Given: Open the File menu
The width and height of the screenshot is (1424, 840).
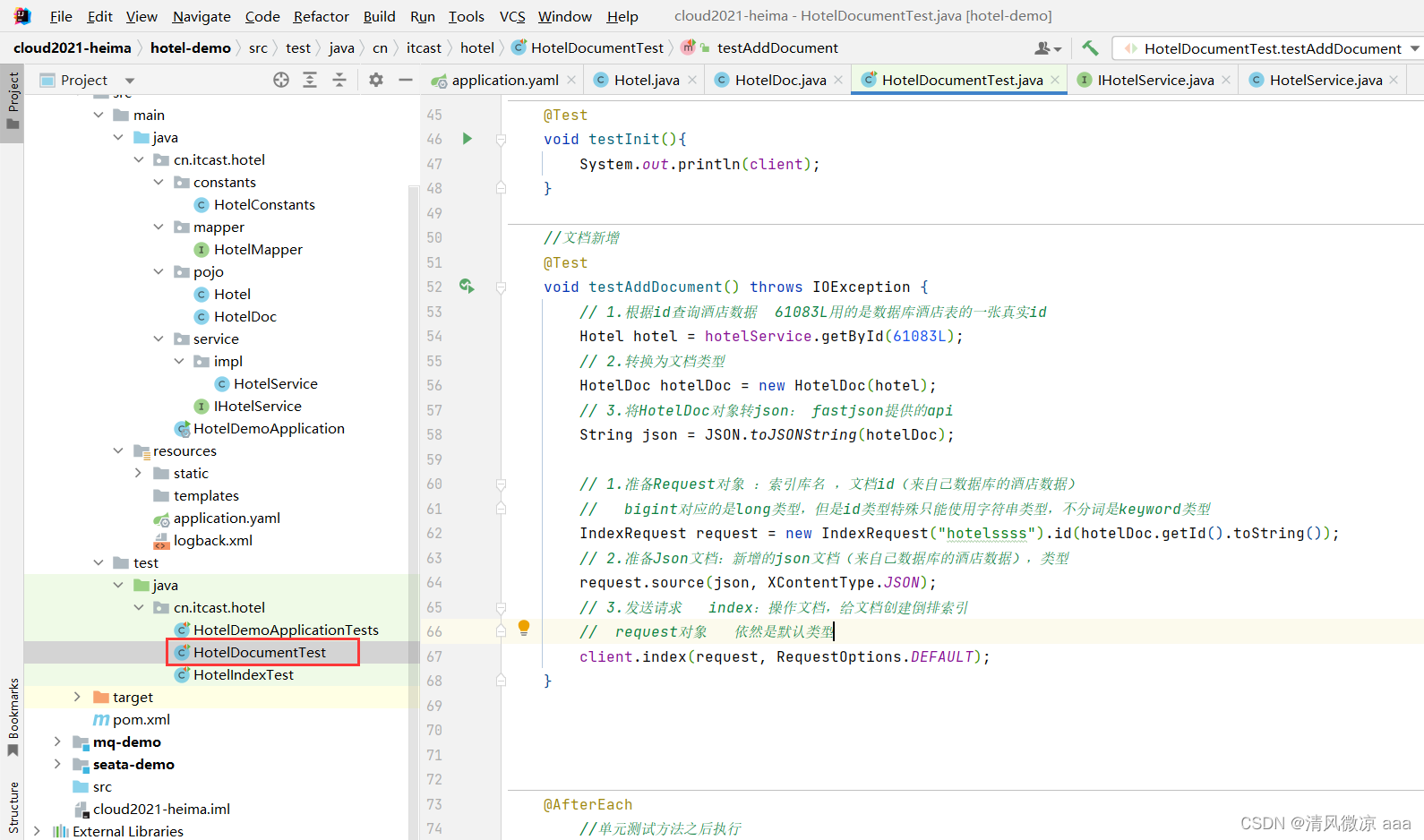Looking at the screenshot, I should 61,16.
